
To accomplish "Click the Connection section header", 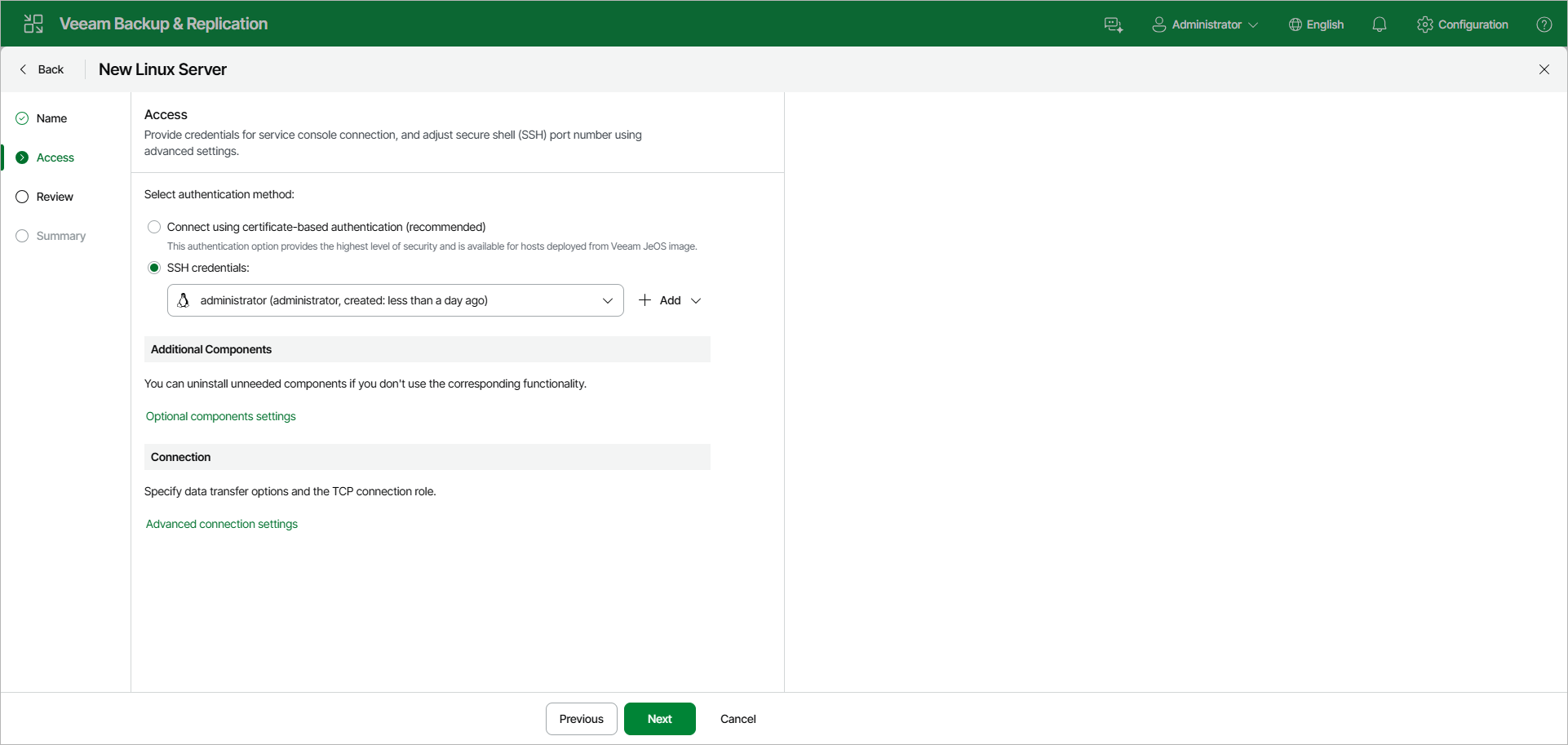I will [427, 457].
